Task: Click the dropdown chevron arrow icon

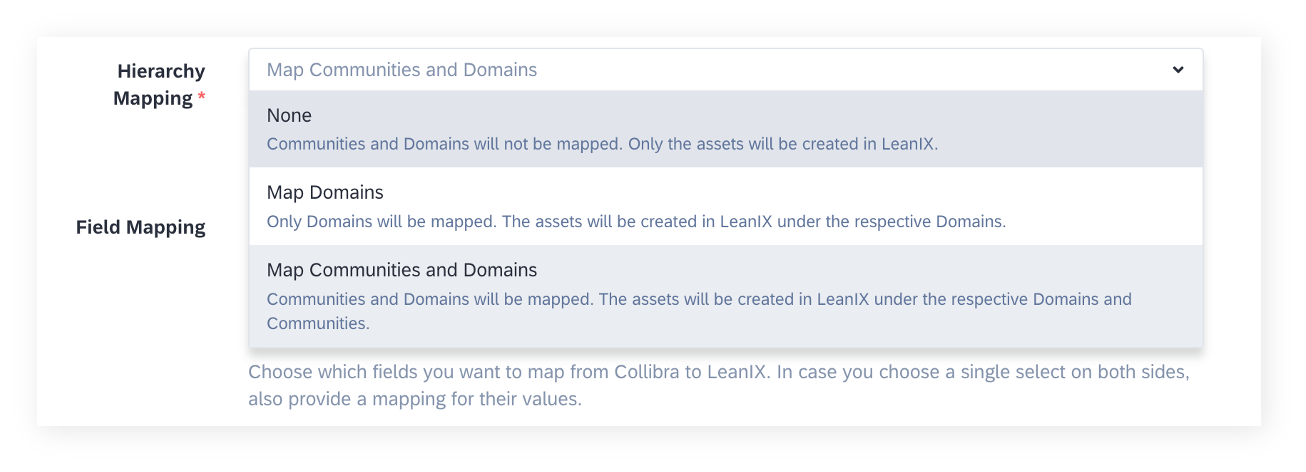Action: tap(1178, 70)
